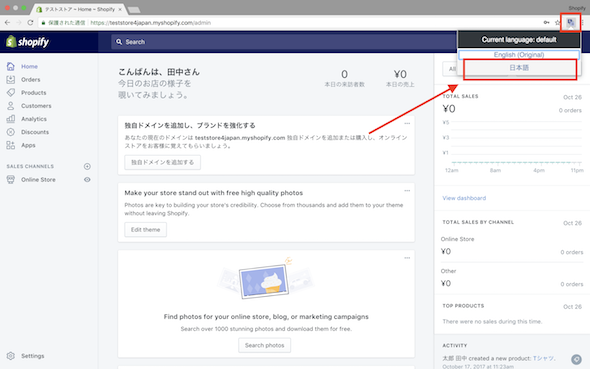Click the Settings gear icon

11,356
